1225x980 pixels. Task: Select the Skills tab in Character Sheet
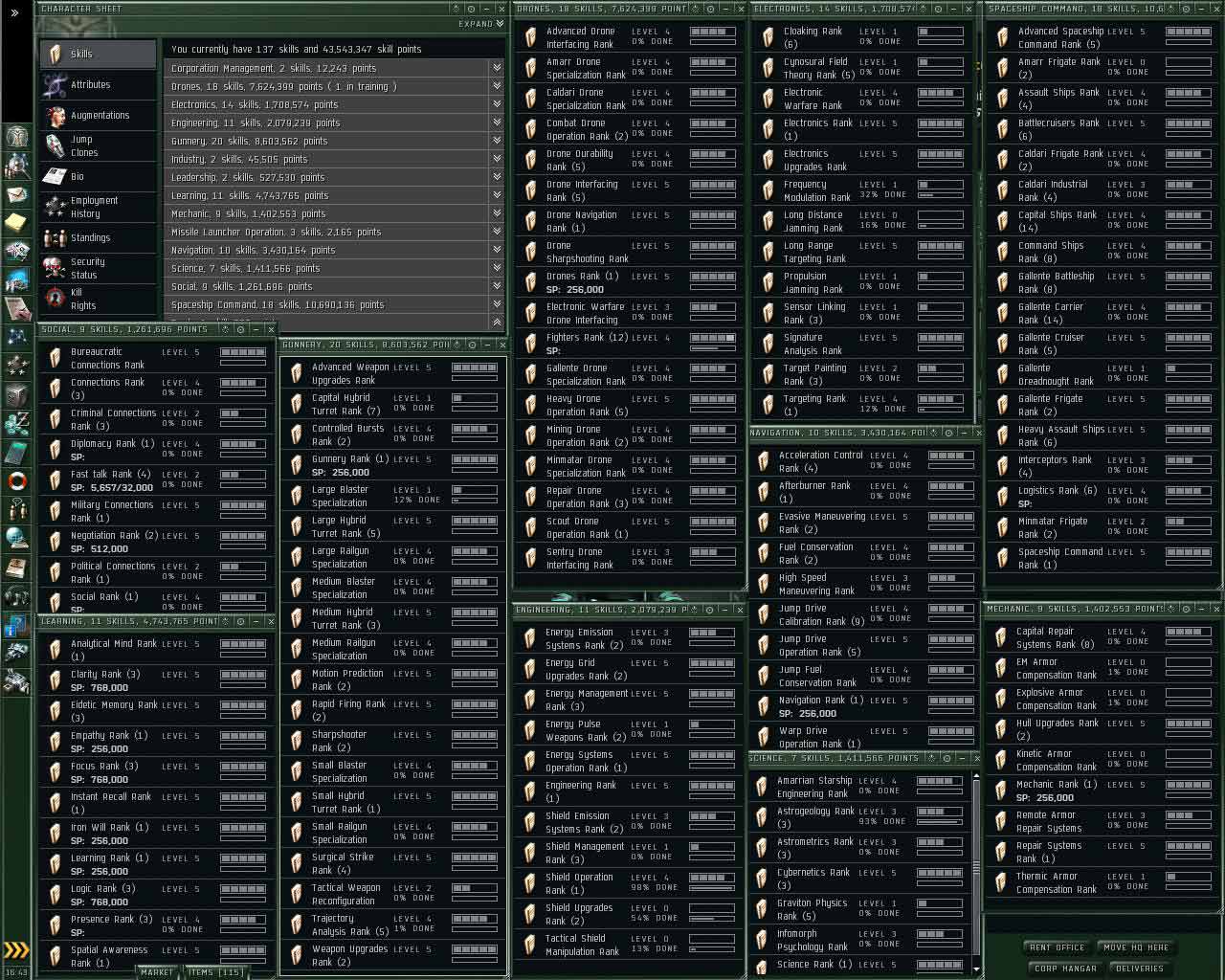click(99, 54)
